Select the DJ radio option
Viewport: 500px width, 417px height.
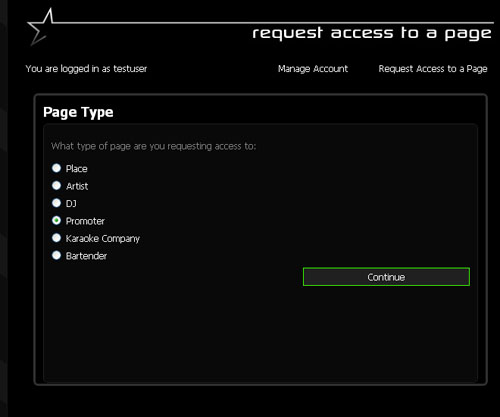pyautogui.click(x=56, y=203)
